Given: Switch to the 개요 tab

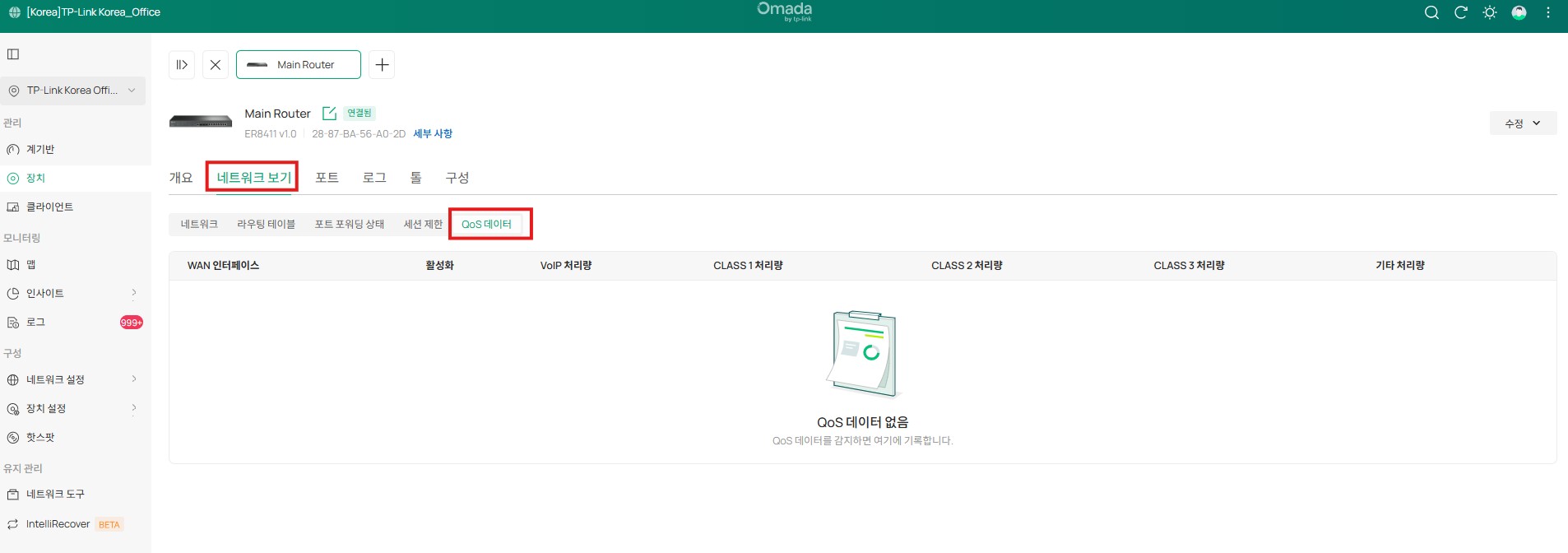Looking at the screenshot, I should pos(180,178).
